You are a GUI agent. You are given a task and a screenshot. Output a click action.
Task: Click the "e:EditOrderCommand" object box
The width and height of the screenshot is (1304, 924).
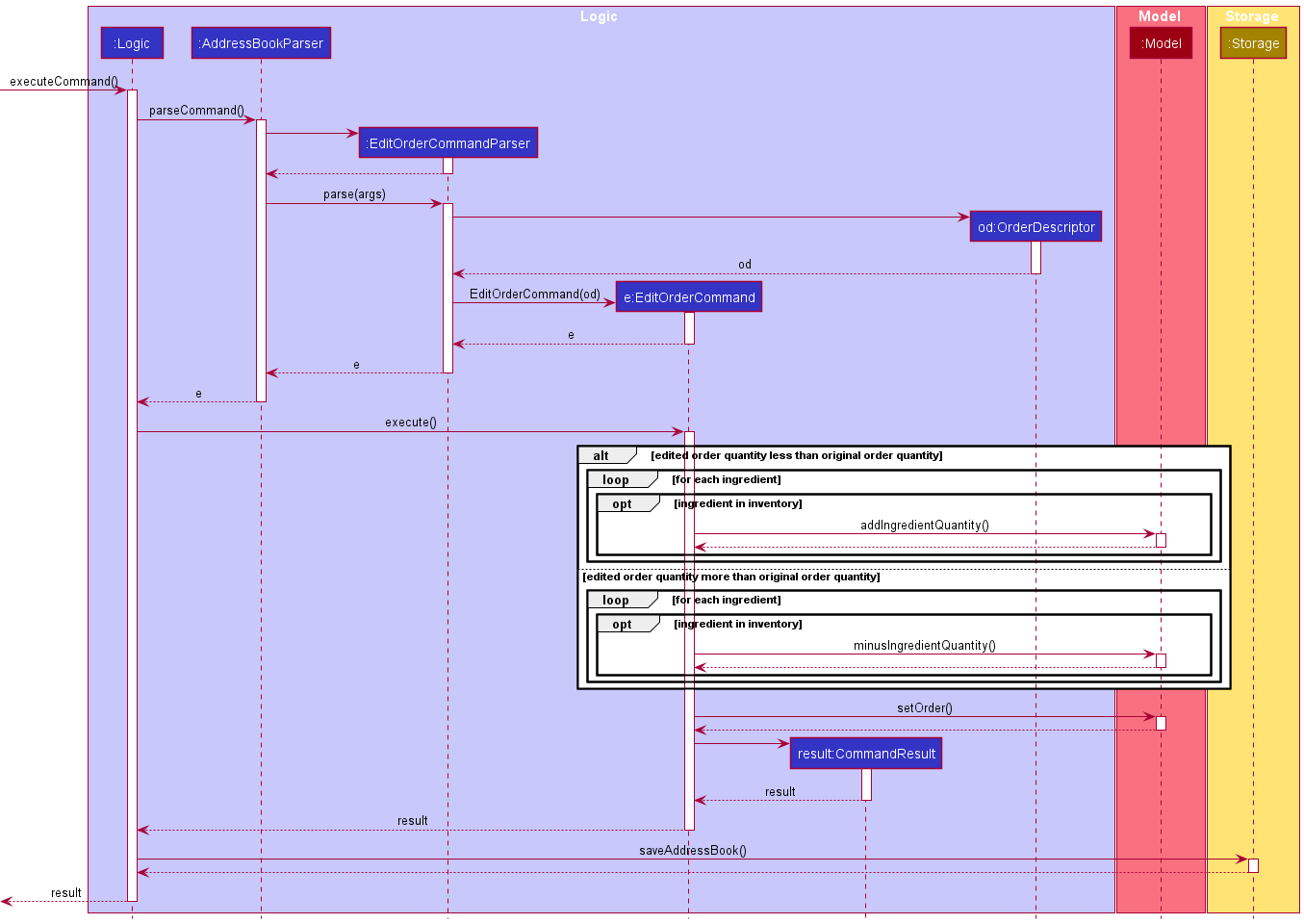tap(688, 296)
